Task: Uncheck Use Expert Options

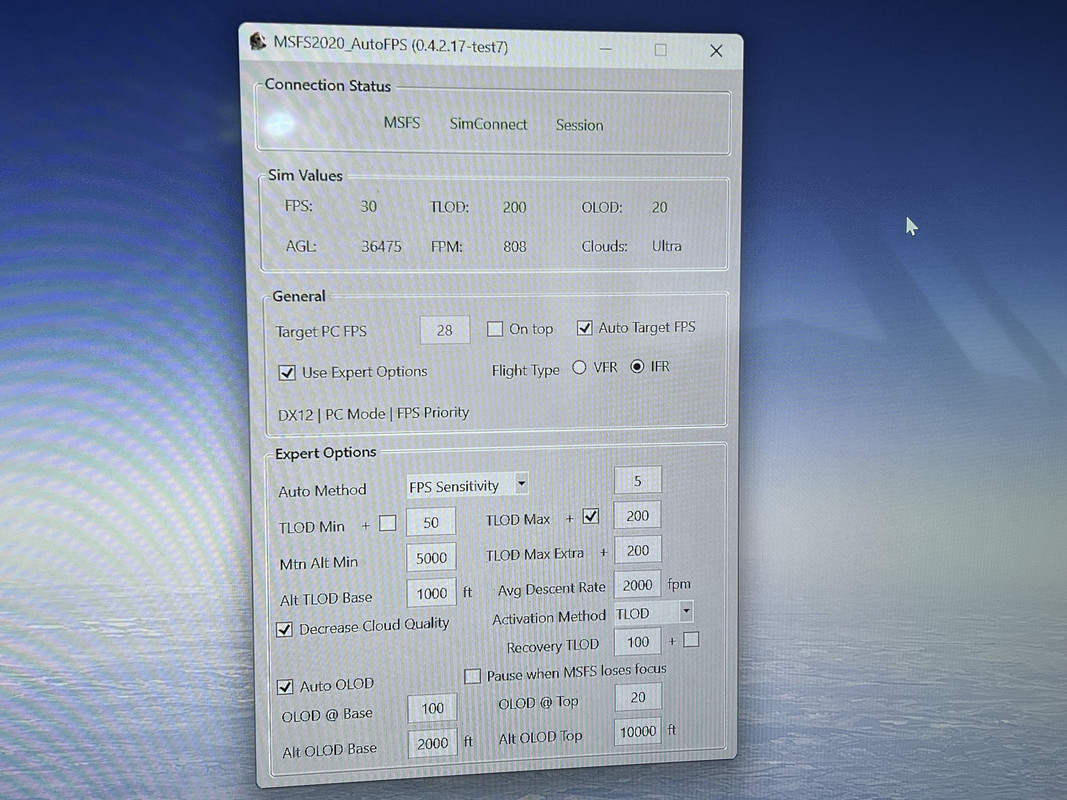Action: 286,373
